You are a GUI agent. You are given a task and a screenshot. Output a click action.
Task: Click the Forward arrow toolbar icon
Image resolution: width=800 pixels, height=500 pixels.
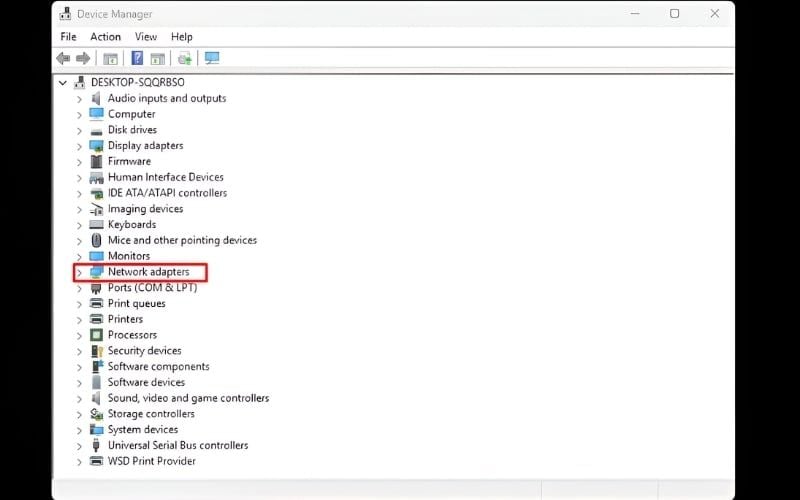tap(83, 58)
